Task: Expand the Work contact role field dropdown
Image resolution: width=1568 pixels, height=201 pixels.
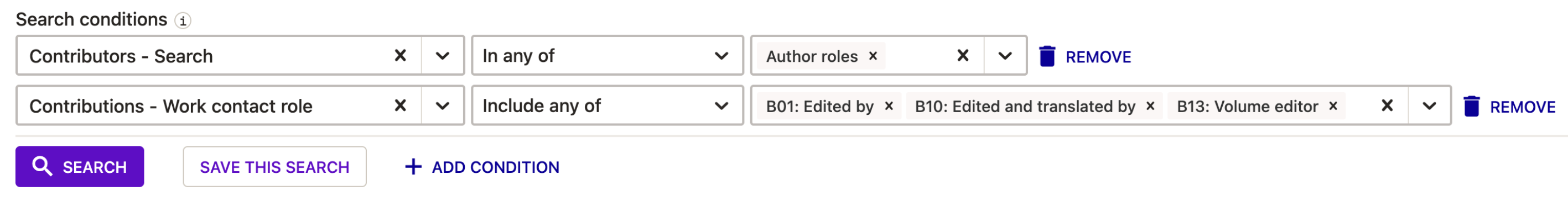Action: tap(443, 105)
